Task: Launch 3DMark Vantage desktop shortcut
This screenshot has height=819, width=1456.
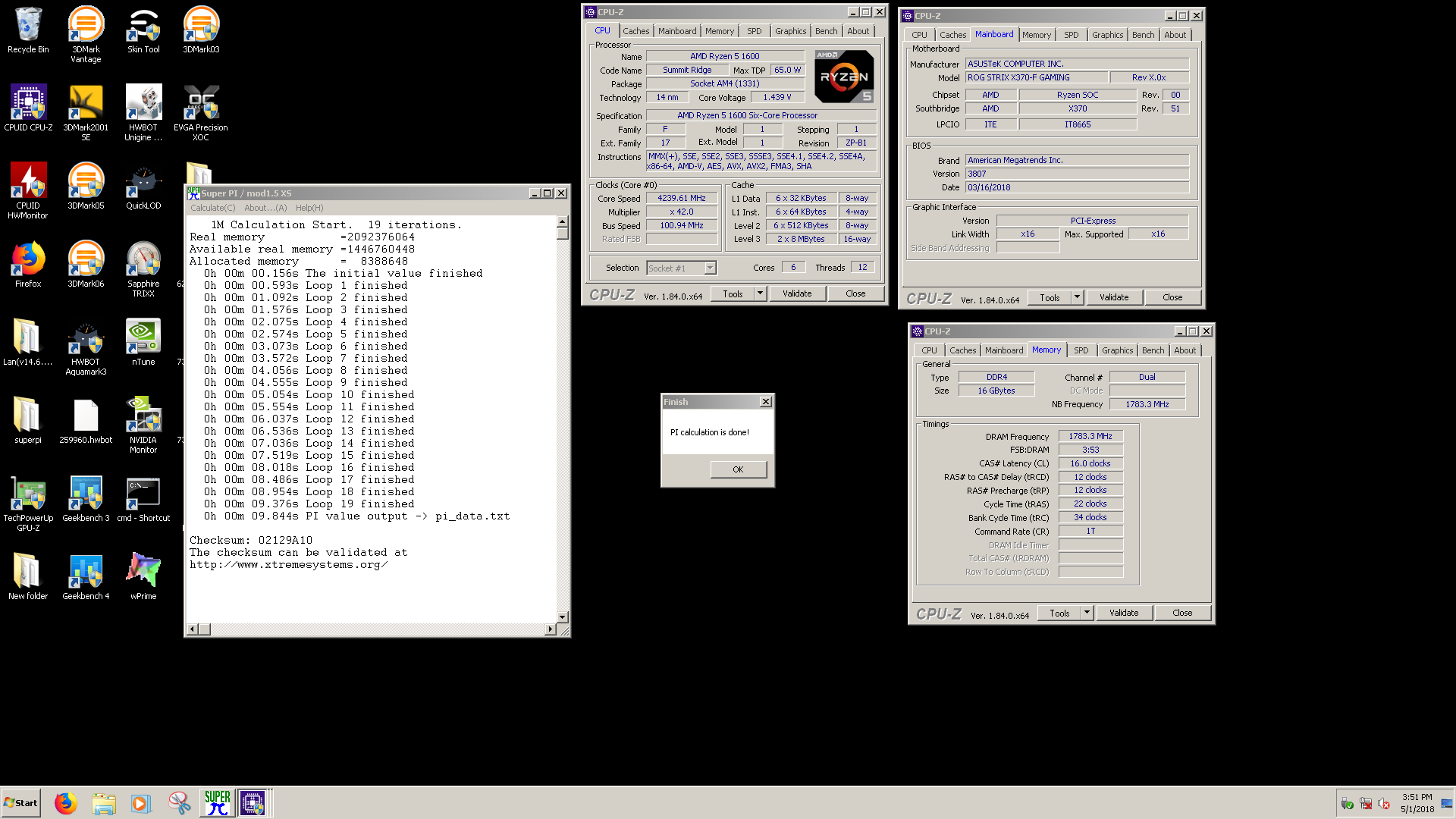Action: point(86,34)
